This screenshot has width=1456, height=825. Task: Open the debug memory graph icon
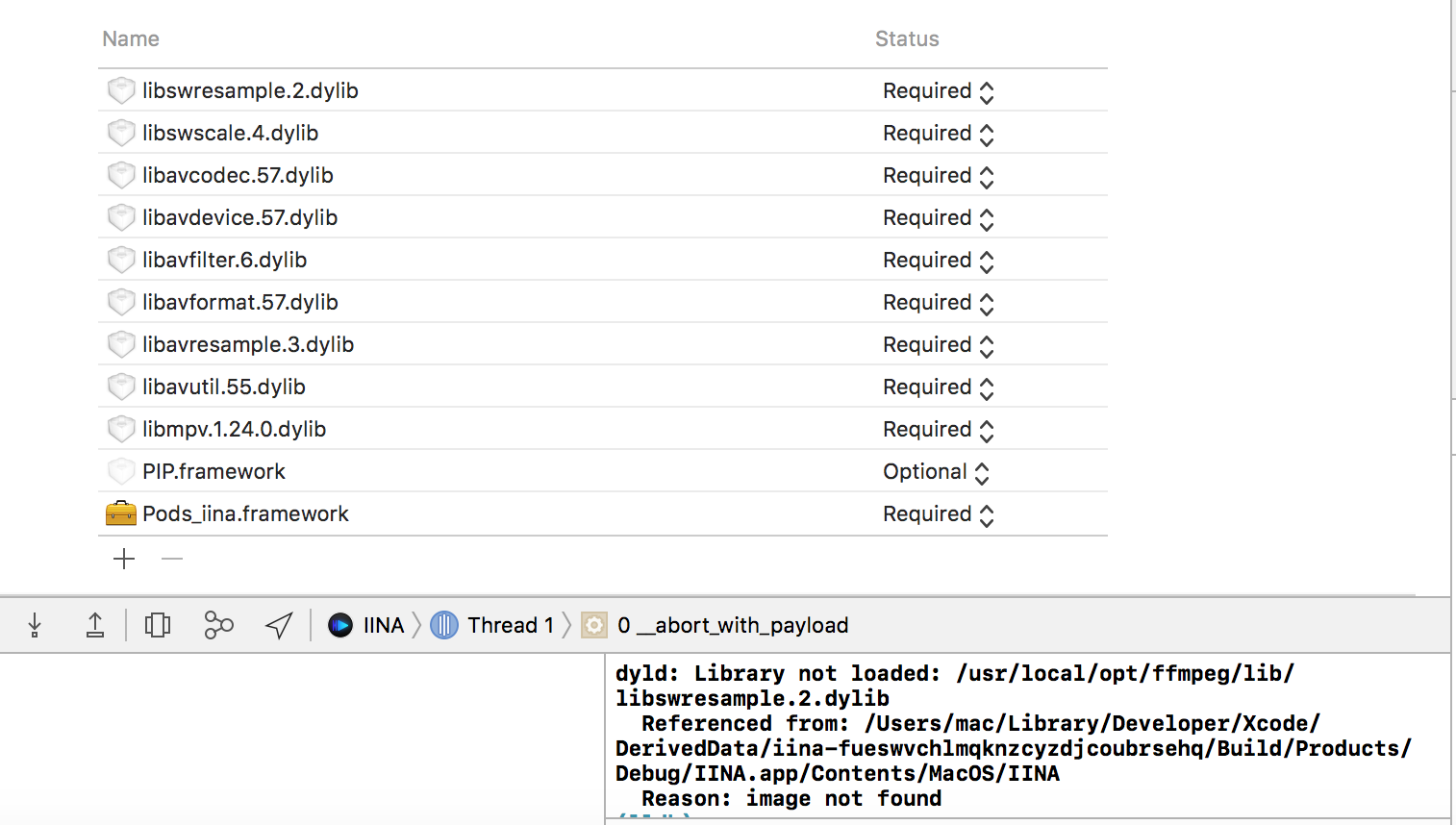[x=219, y=625]
